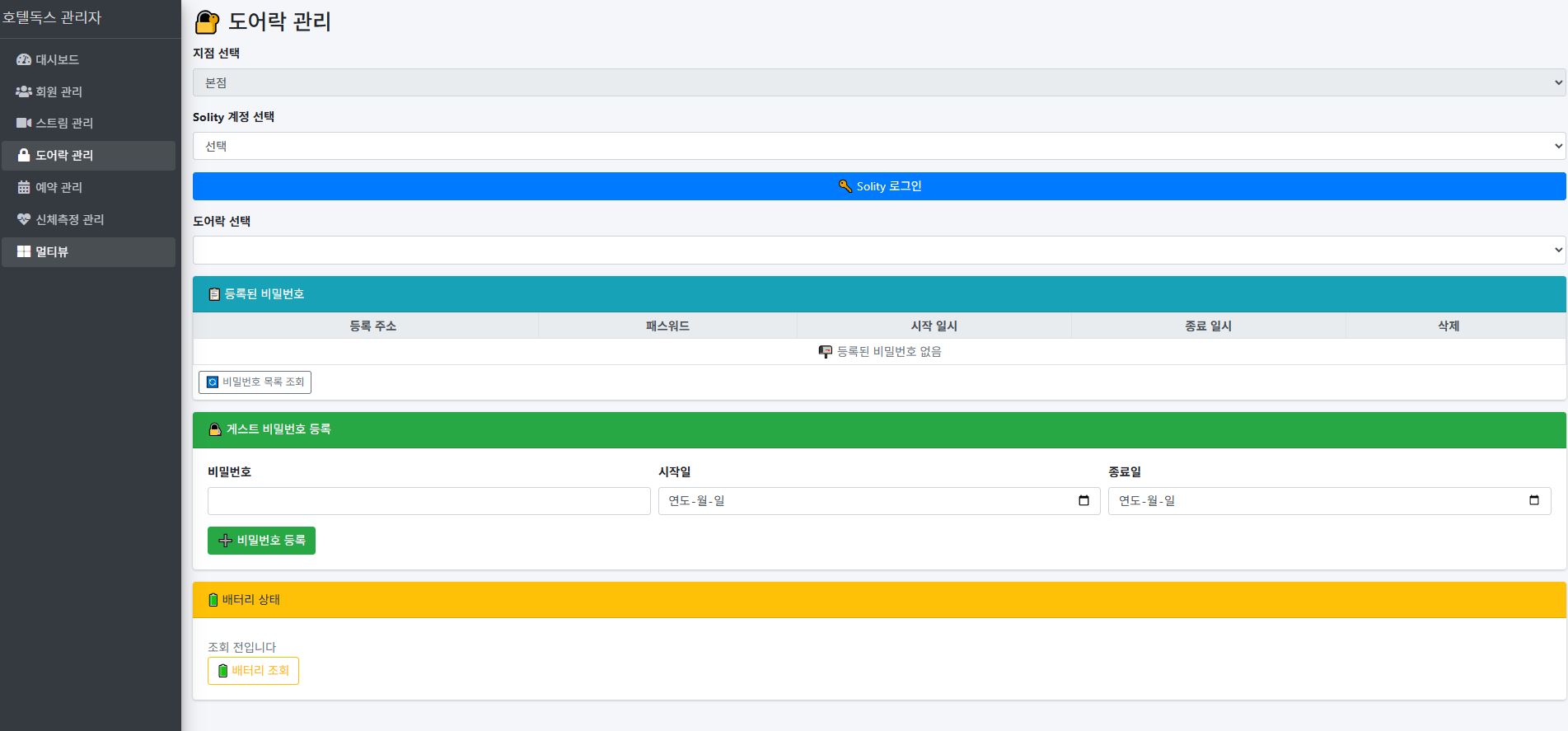Image resolution: width=1568 pixels, height=731 pixels.
Task: Focus the 종료일 date field
Action: [1329, 501]
